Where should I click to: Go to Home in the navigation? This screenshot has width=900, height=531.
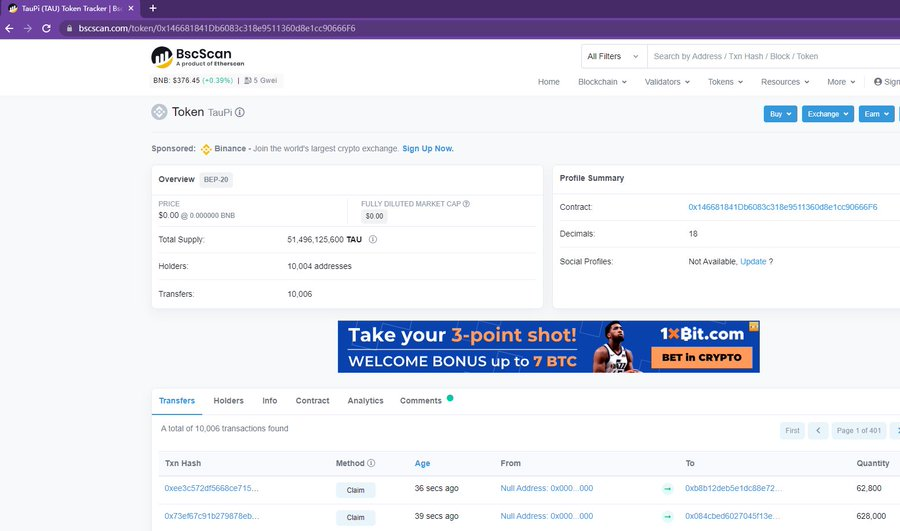(549, 82)
